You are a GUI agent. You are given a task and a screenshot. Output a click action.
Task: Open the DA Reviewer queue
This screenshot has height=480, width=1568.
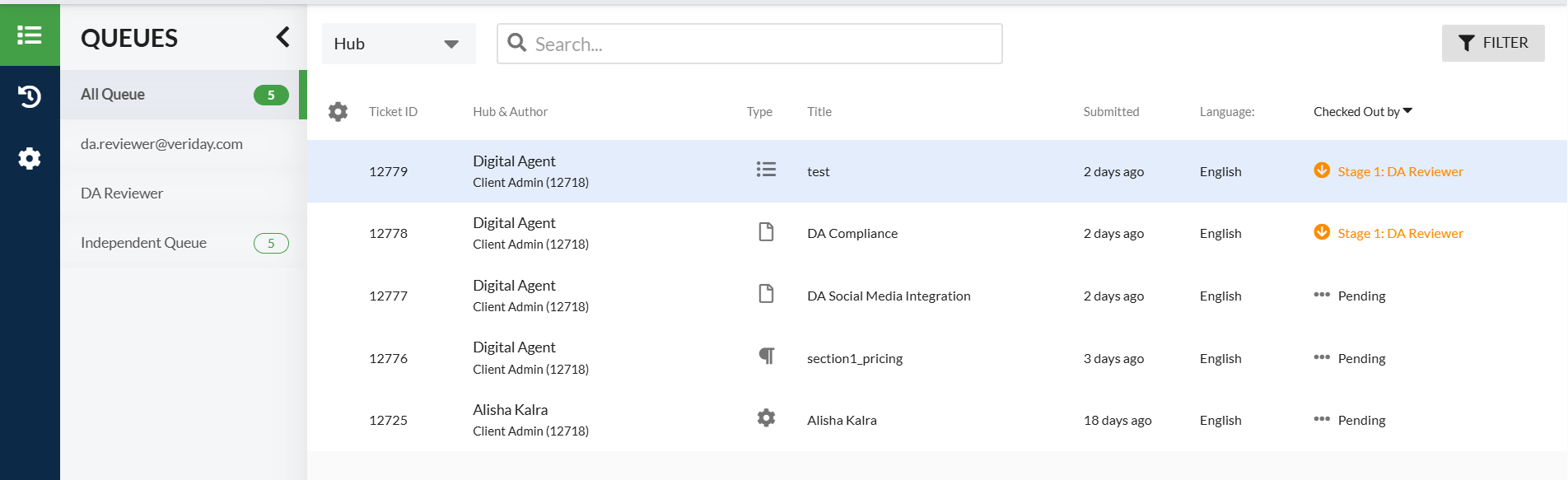[x=122, y=193]
